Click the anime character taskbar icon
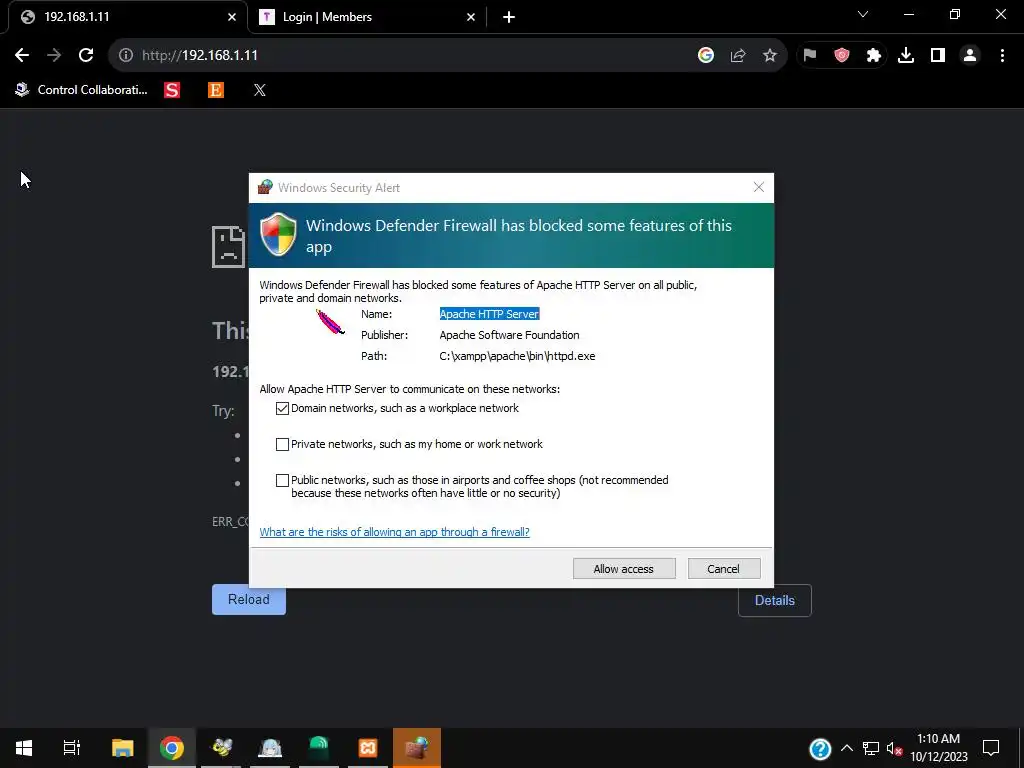The image size is (1024, 768). (270, 748)
